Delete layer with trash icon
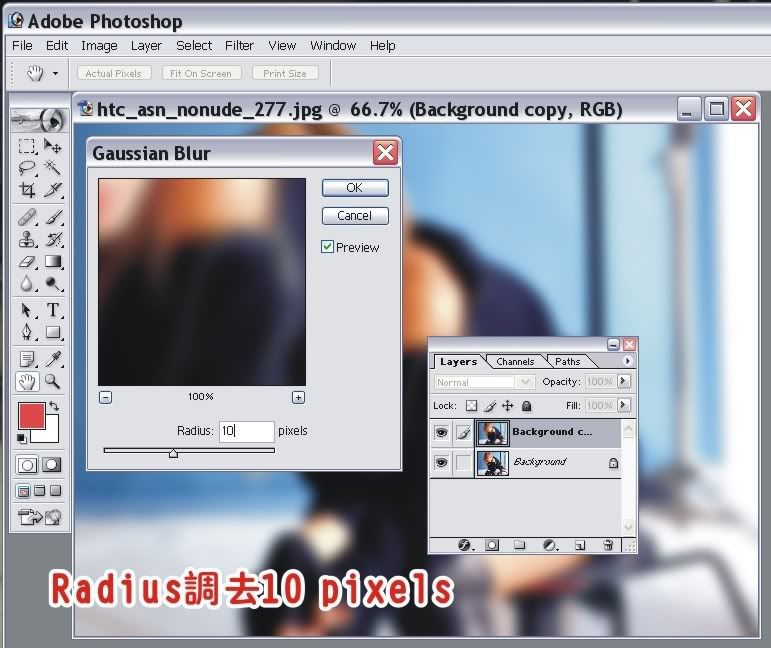Image resolution: width=771 pixels, height=648 pixels. click(608, 545)
